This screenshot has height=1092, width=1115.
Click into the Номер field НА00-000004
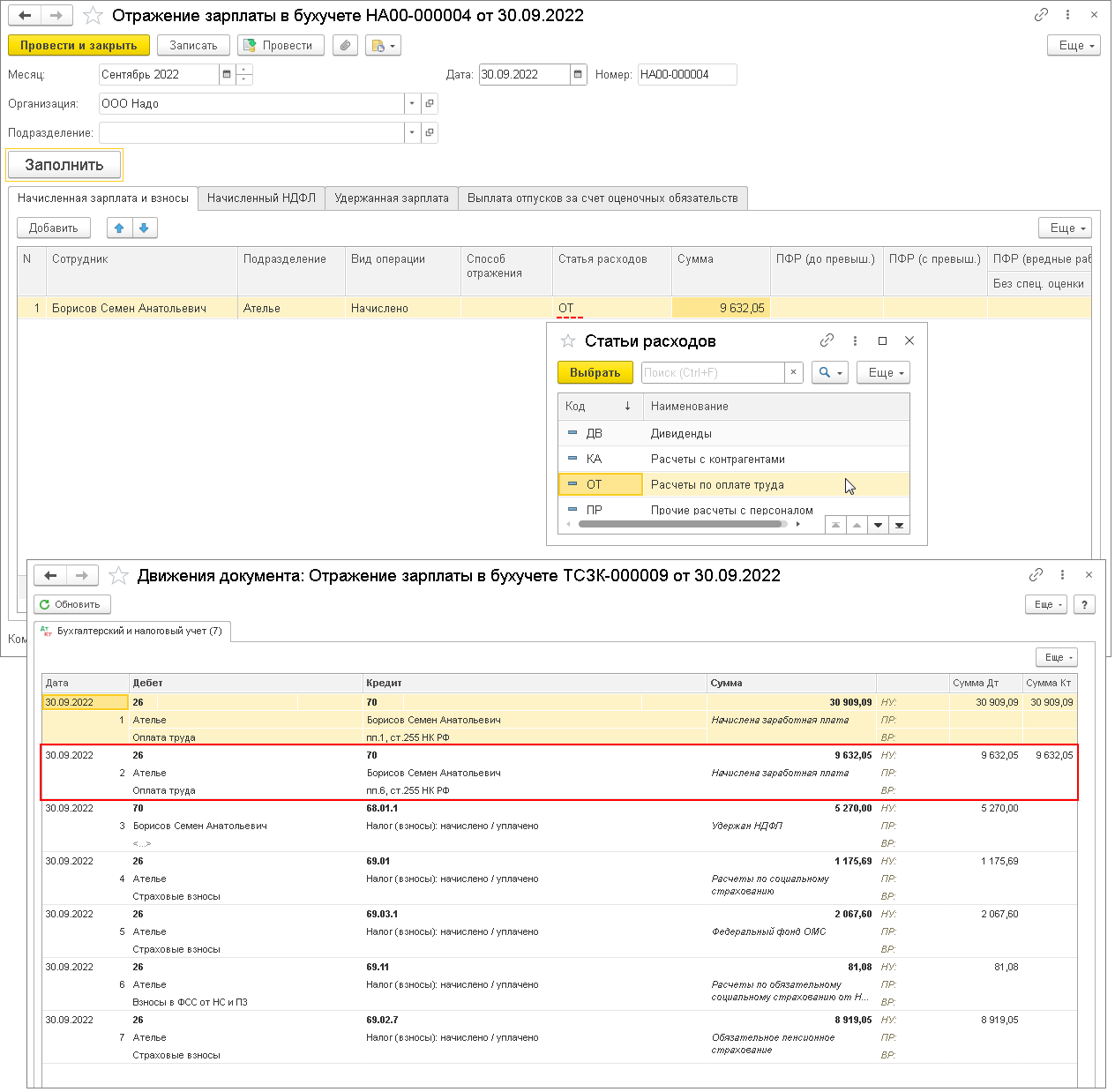[687, 75]
